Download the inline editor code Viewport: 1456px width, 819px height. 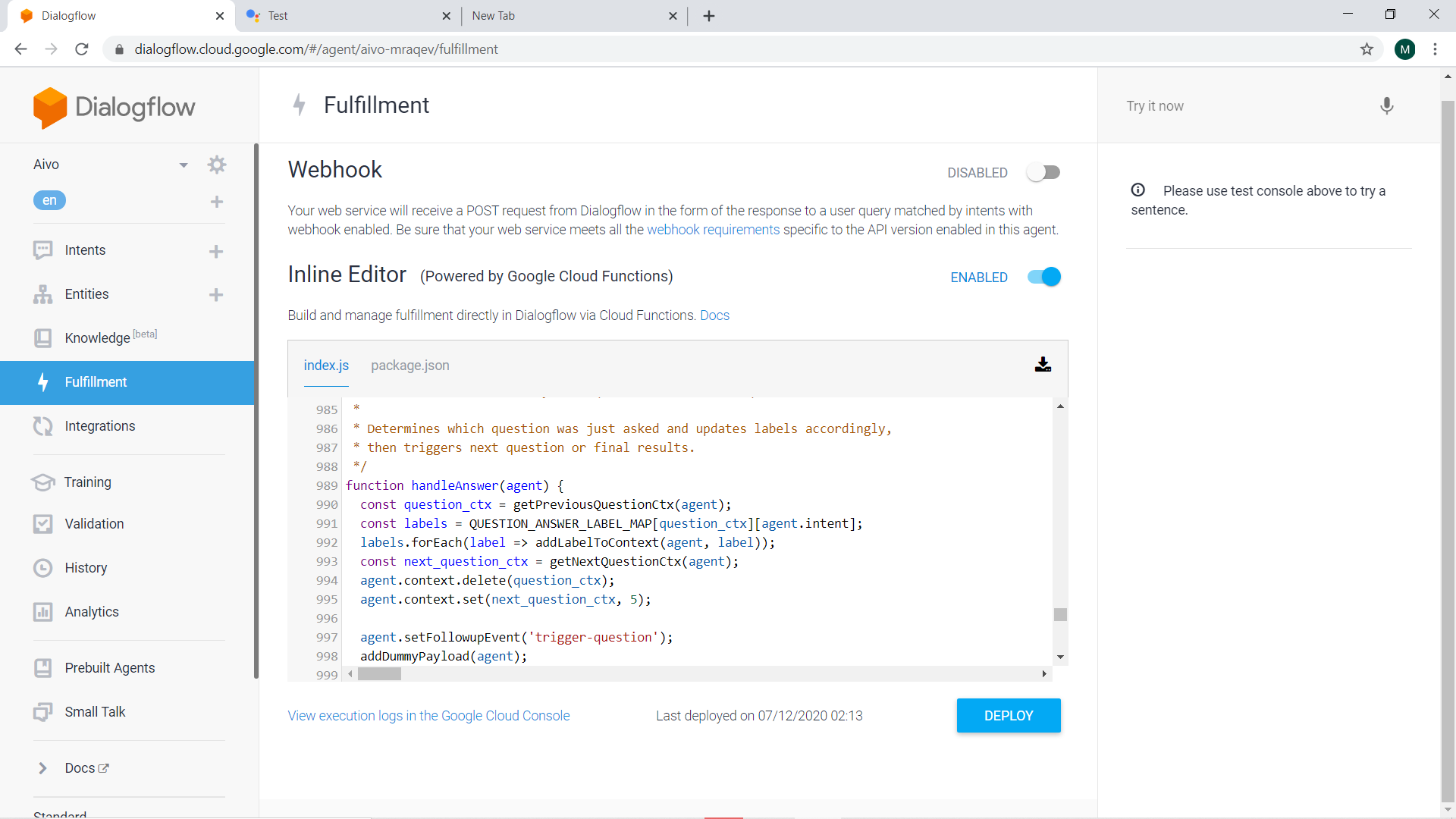[1043, 365]
